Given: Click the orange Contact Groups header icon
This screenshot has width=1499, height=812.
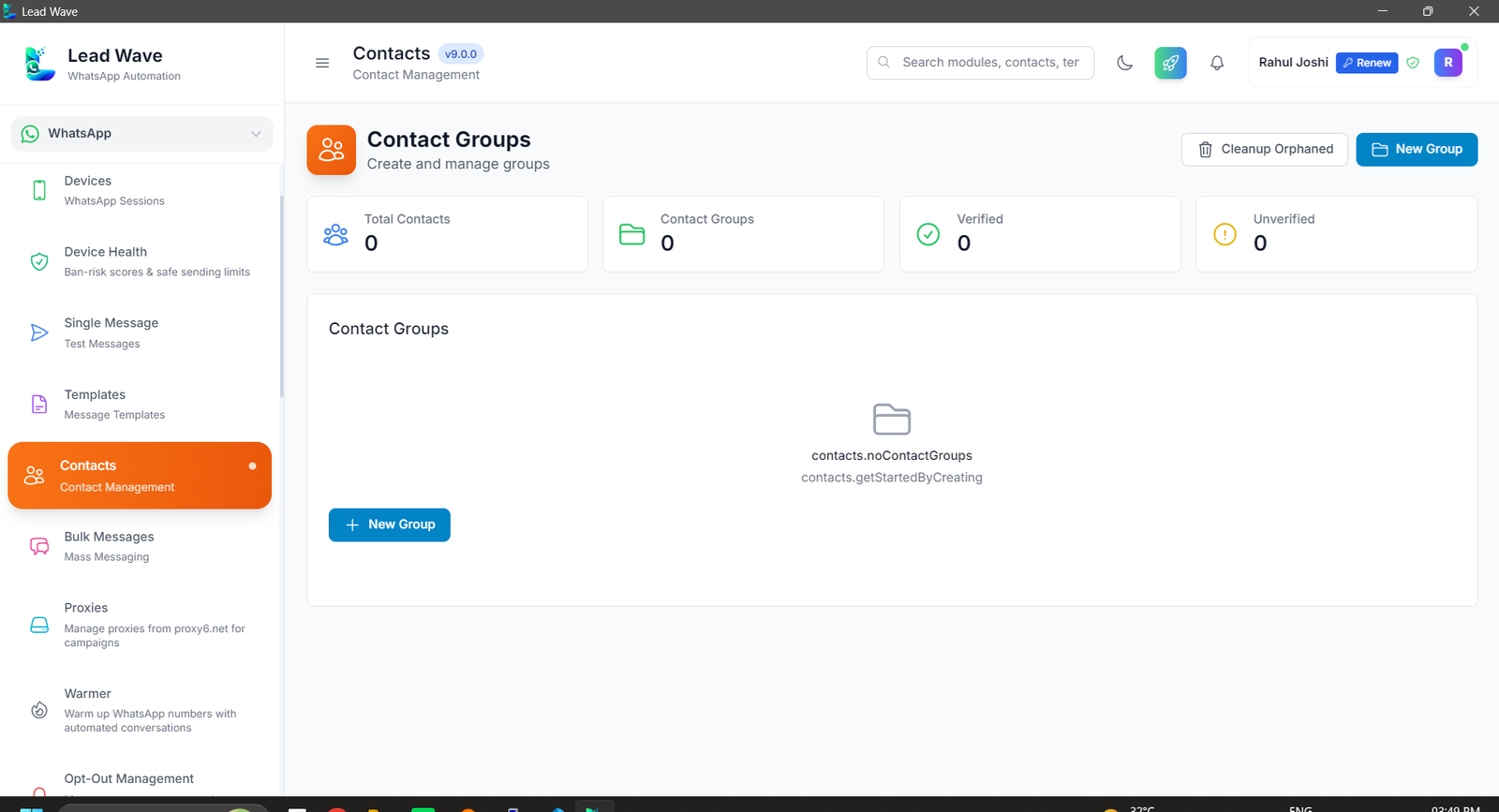Looking at the screenshot, I should point(332,150).
